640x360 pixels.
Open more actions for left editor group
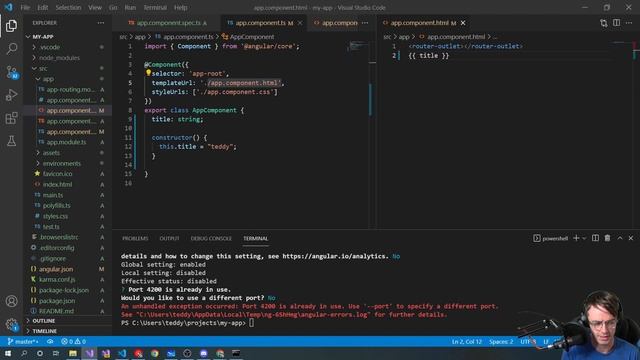(365, 23)
